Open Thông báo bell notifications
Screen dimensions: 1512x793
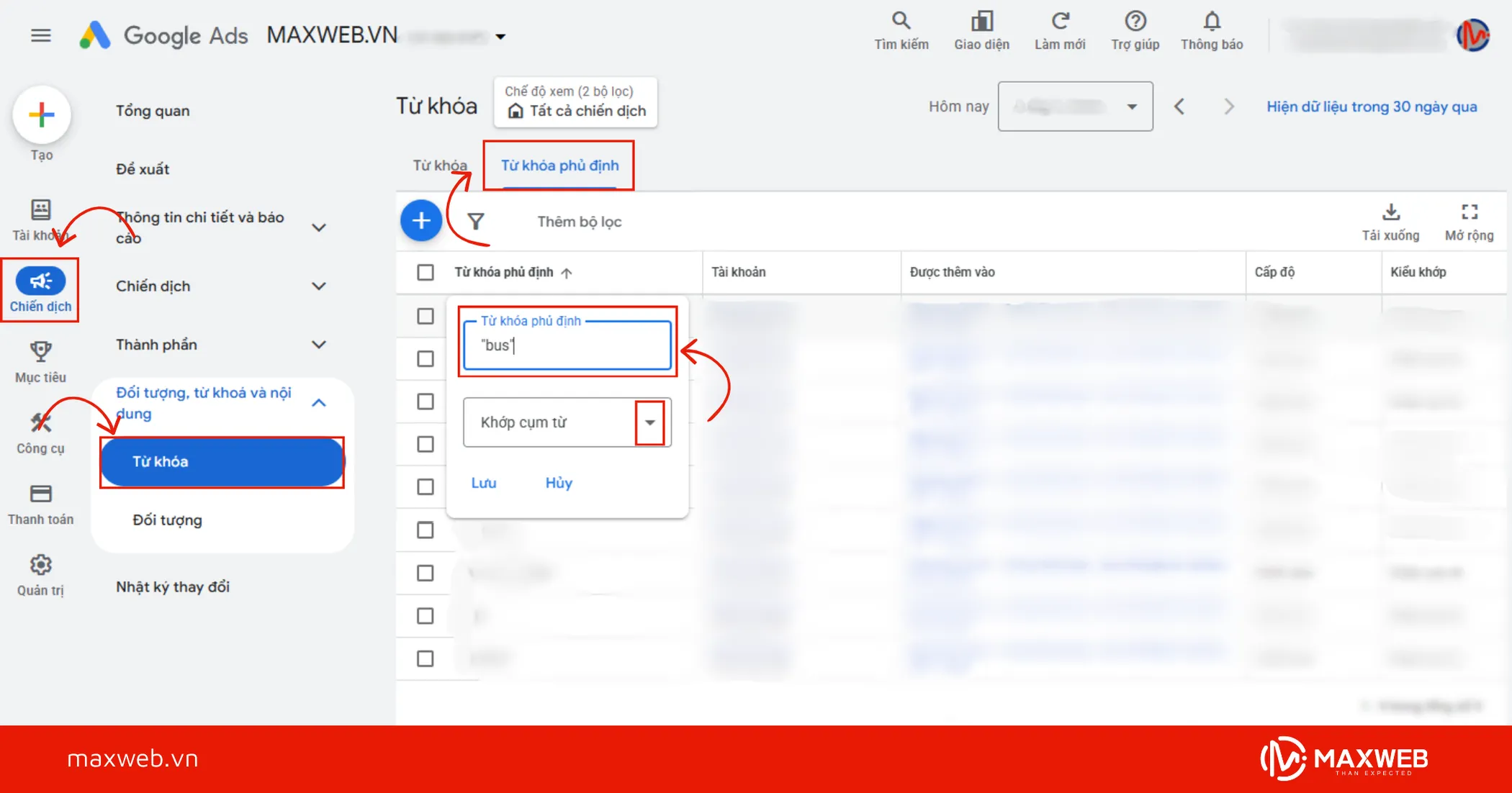tap(1212, 22)
